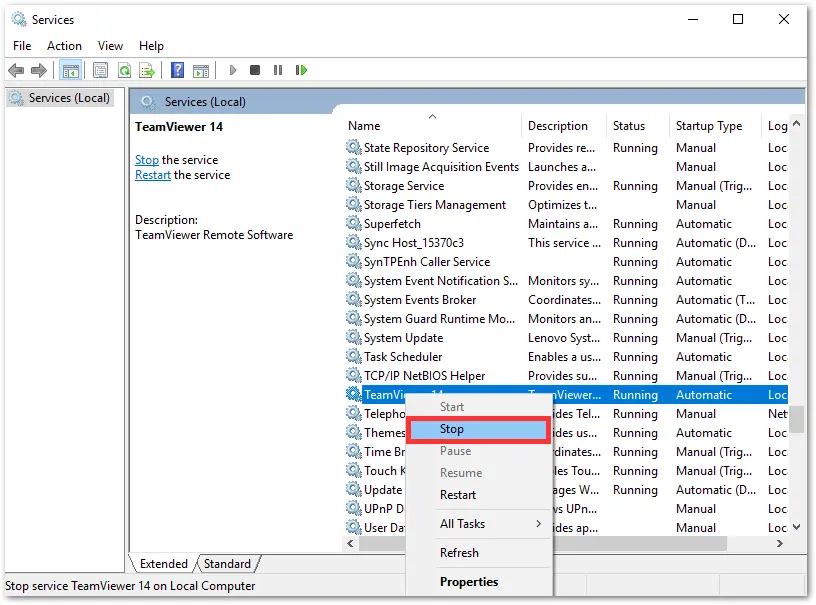The height and width of the screenshot is (605, 816).
Task: Select System Event Notification S... row
Action: [566, 280]
